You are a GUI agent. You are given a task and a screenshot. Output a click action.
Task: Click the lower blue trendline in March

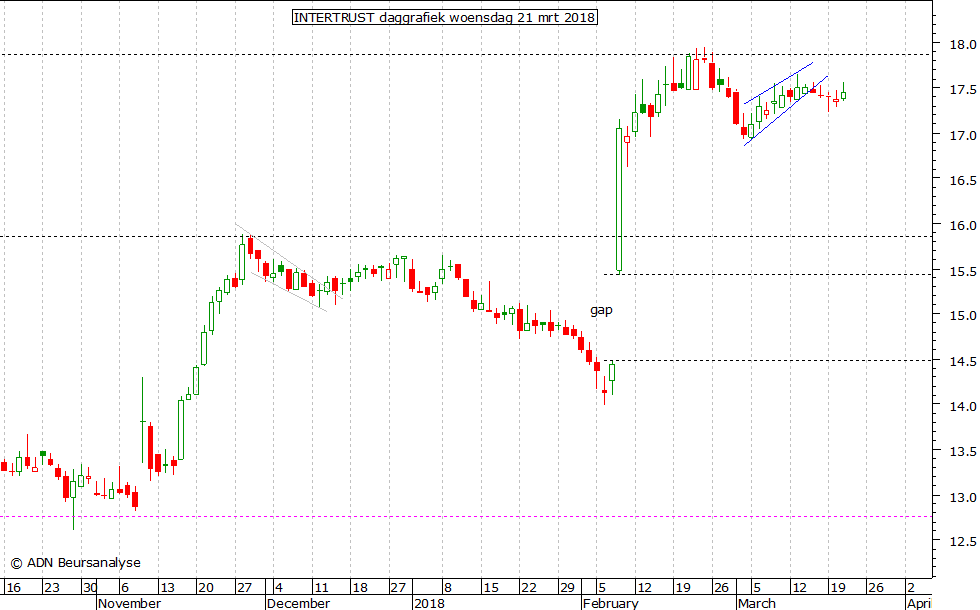(x=786, y=111)
